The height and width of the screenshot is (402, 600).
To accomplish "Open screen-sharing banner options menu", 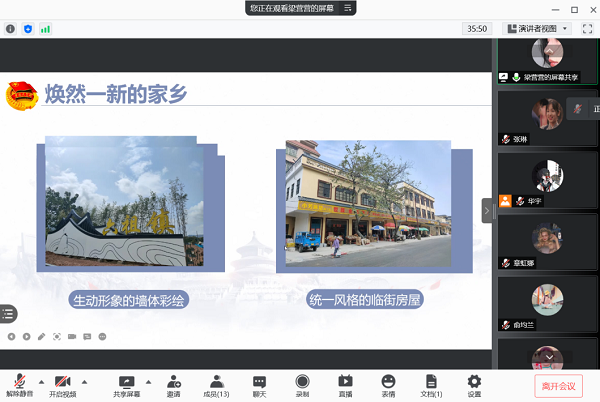I will [348, 8].
